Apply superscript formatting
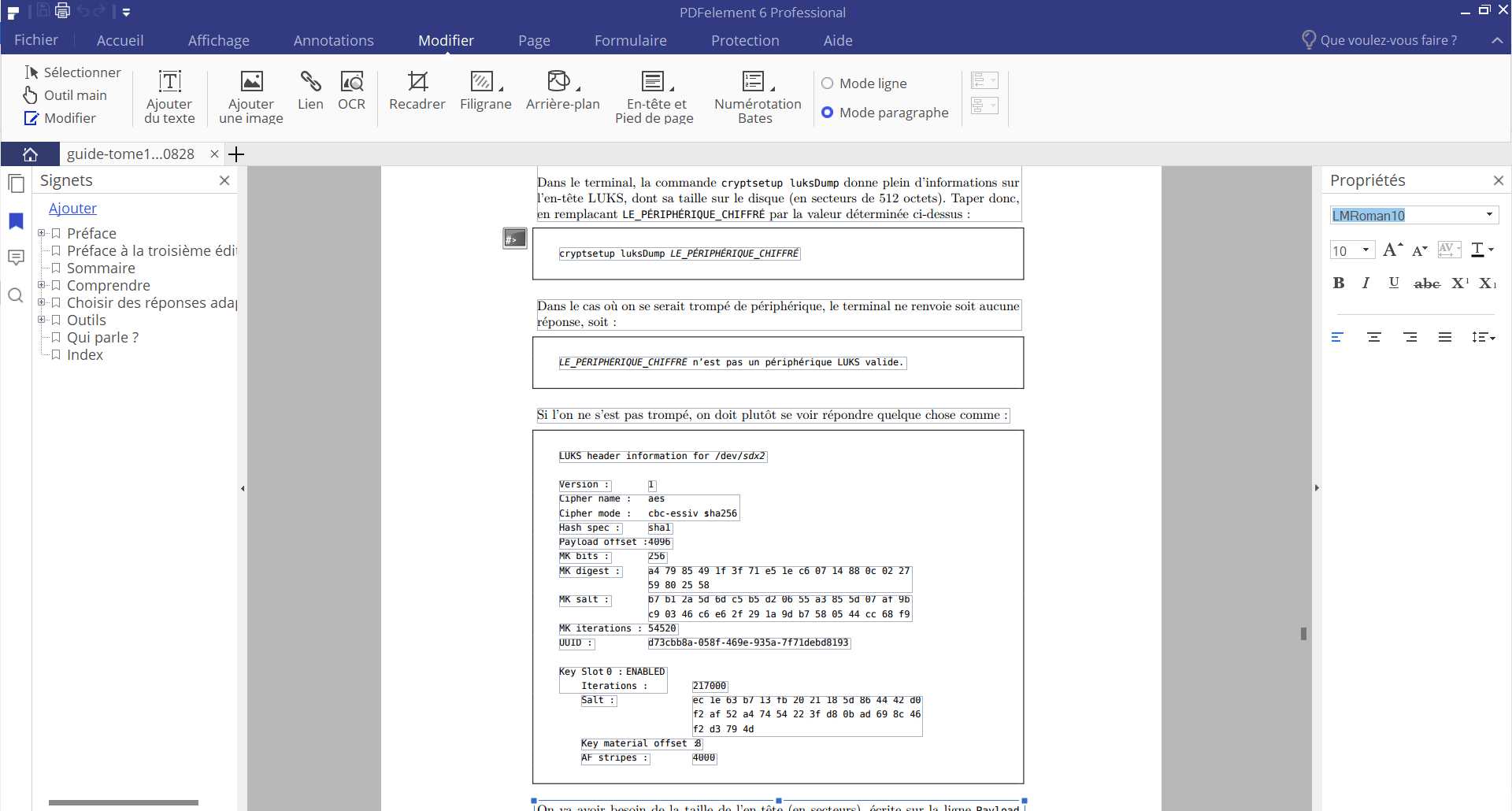This screenshot has width=1512, height=811. pyautogui.click(x=1460, y=283)
